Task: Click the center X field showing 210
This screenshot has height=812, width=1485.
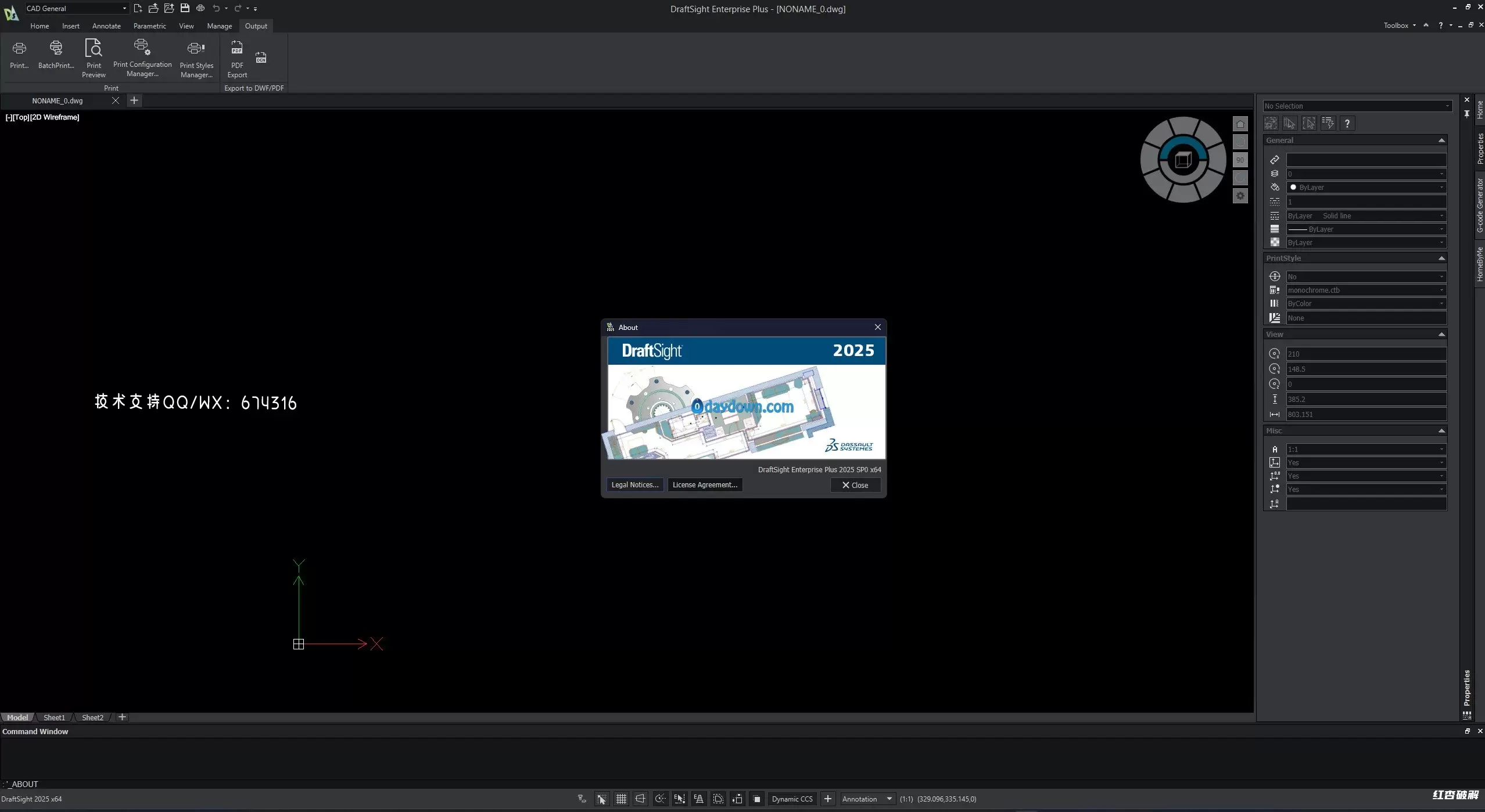Action: pos(1366,354)
